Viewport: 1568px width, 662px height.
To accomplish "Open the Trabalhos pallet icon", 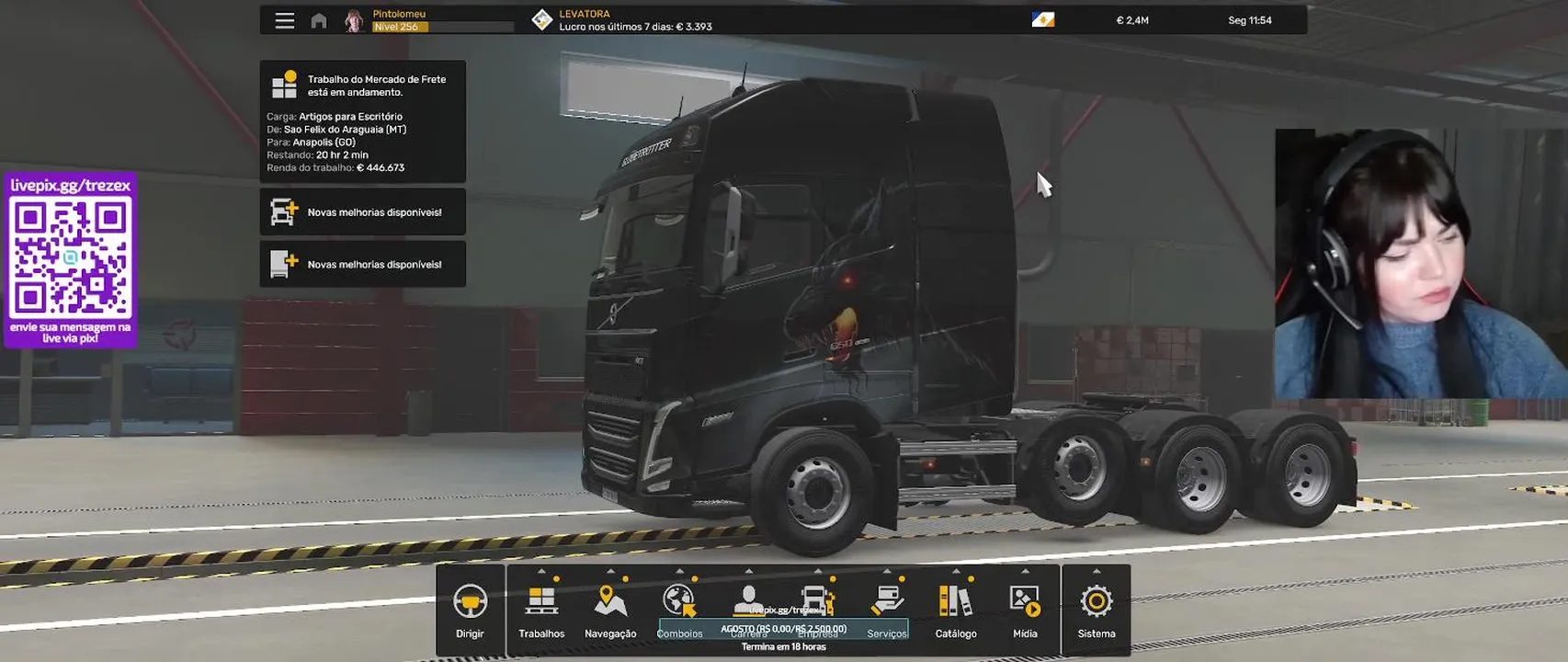I will point(541,600).
